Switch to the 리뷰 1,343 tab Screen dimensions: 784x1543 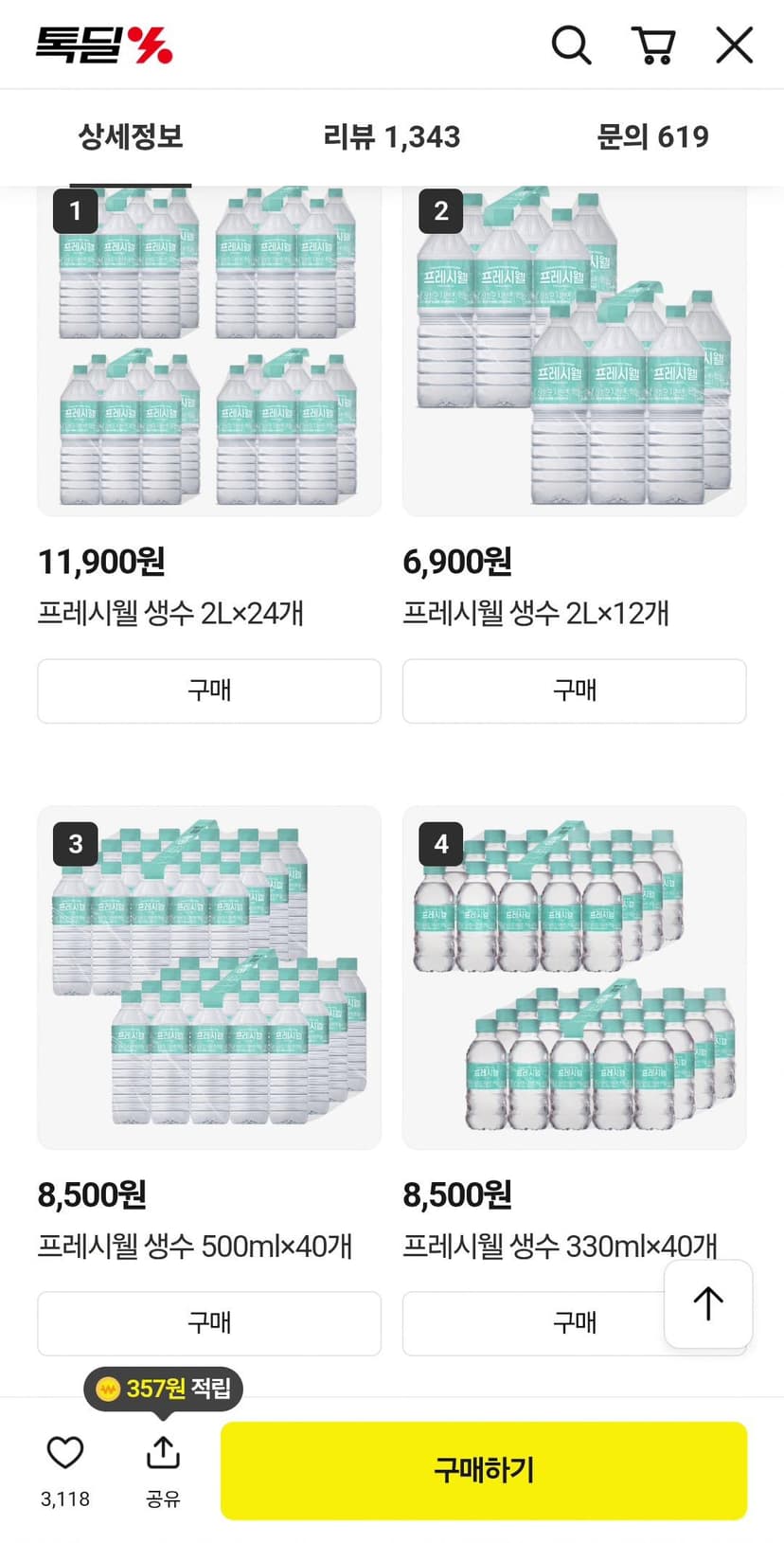click(x=392, y=137)
